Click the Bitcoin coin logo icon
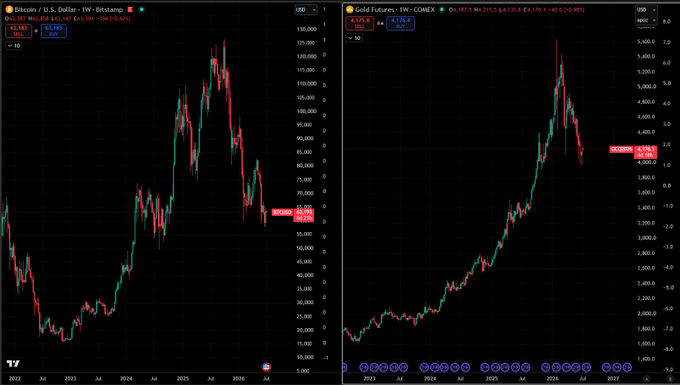 9,9
